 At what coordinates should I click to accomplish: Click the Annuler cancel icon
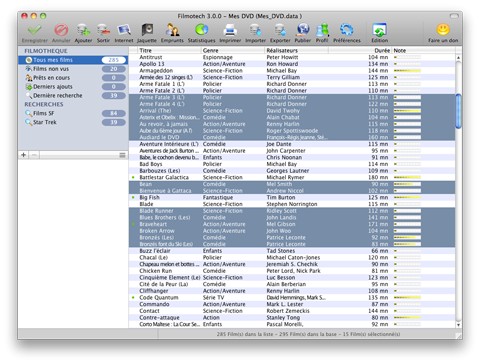[61, 30]
